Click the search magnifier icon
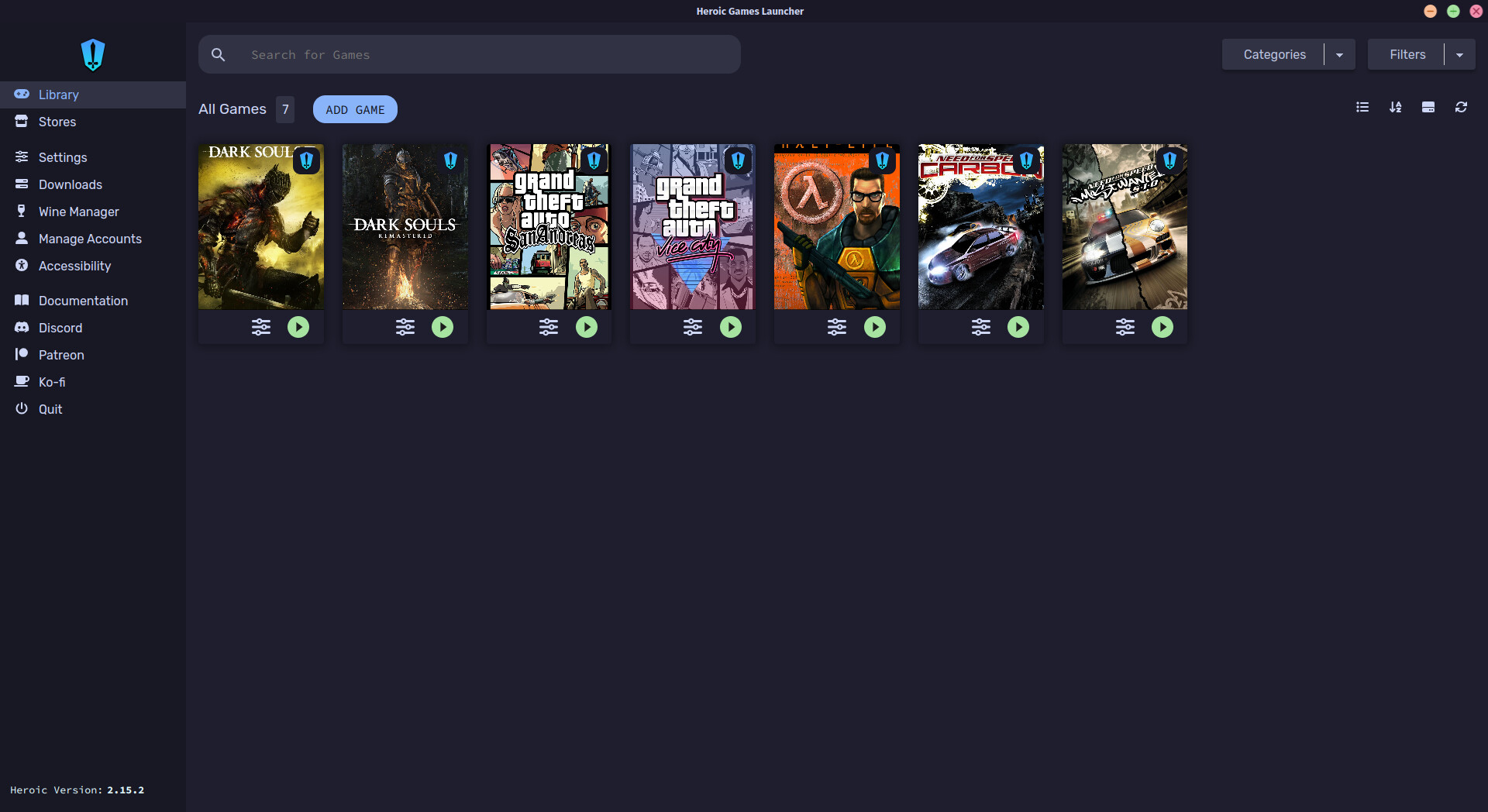 click(x=219, y=55)
